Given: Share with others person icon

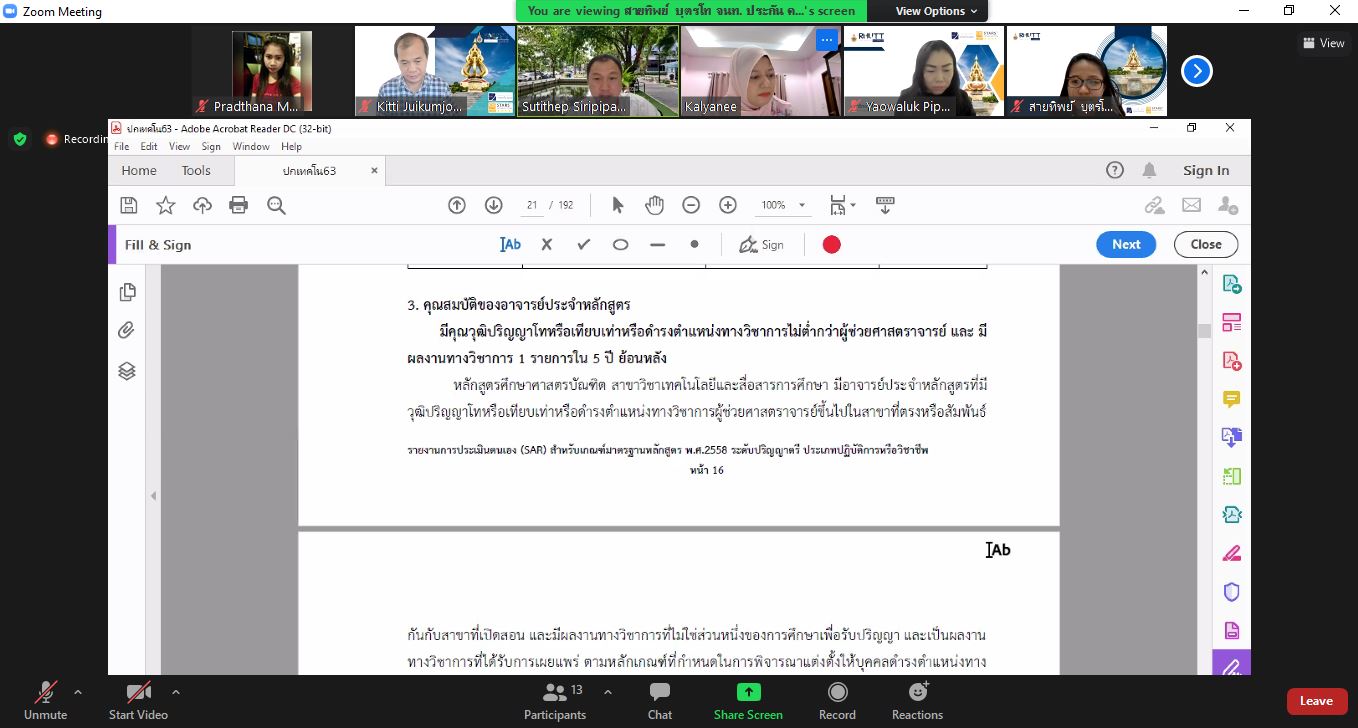Looking at the screenshot, I should pyautogui.click(x=1228, y=205).
